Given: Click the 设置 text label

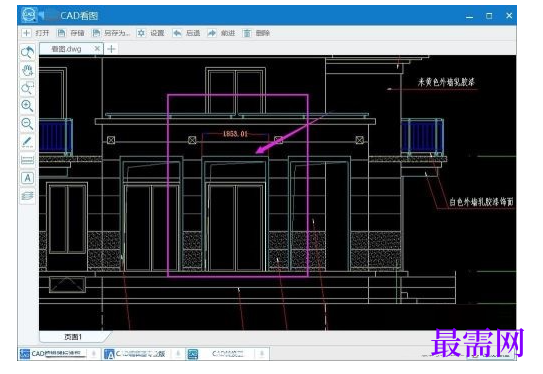Looking at the screenshot, I should coord(157,33).
